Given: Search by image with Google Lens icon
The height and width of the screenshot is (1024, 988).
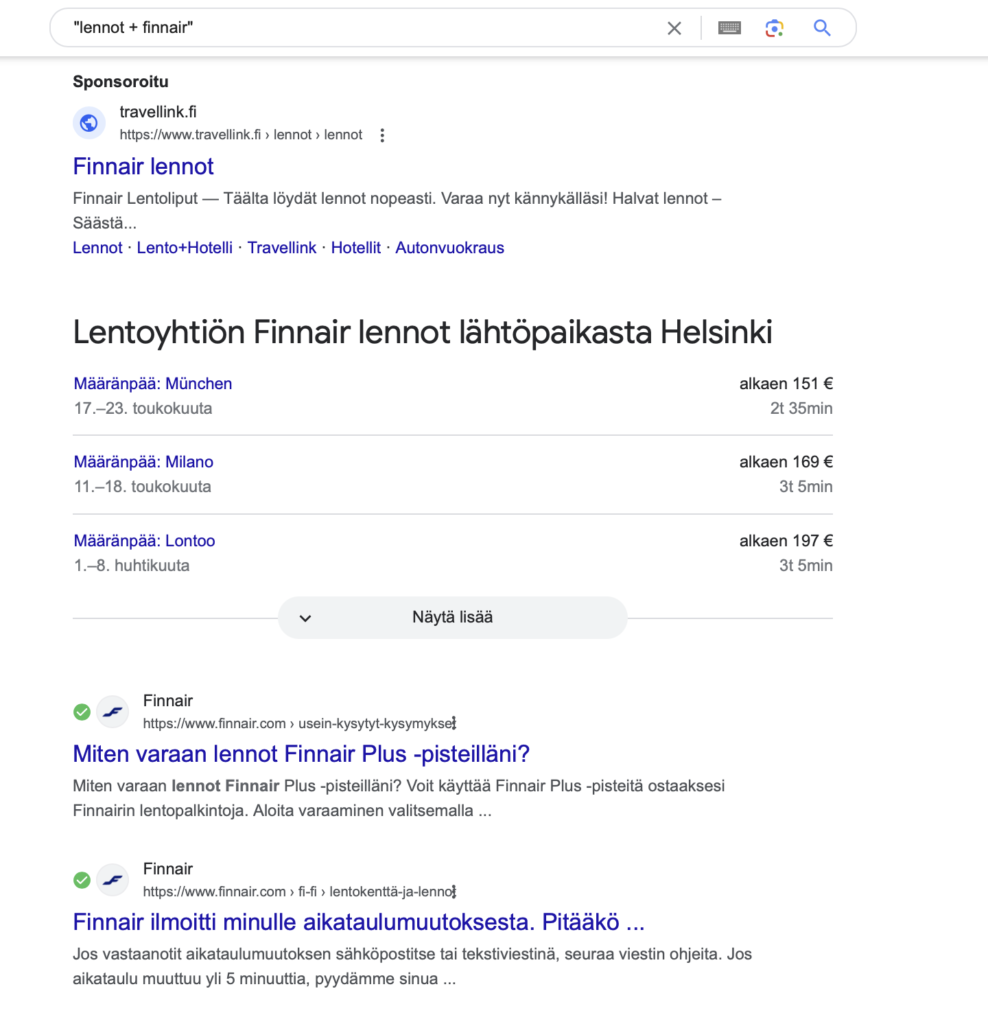Looking at the screenshot, I should (x=774, y=28).
